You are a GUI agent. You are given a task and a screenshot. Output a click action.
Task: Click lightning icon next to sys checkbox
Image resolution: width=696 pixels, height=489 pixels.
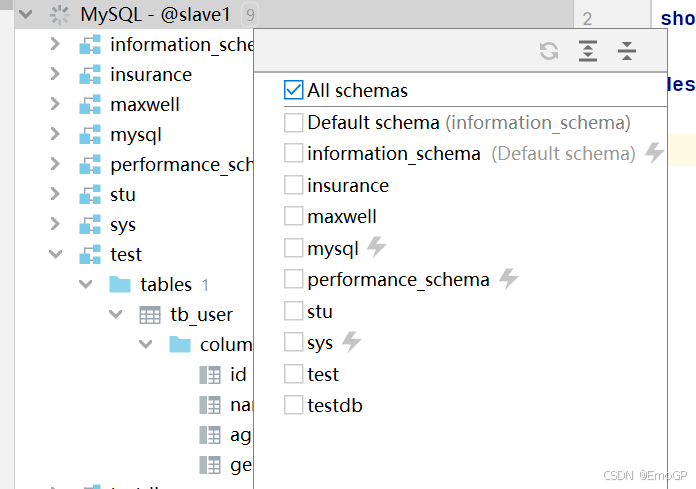352,342
